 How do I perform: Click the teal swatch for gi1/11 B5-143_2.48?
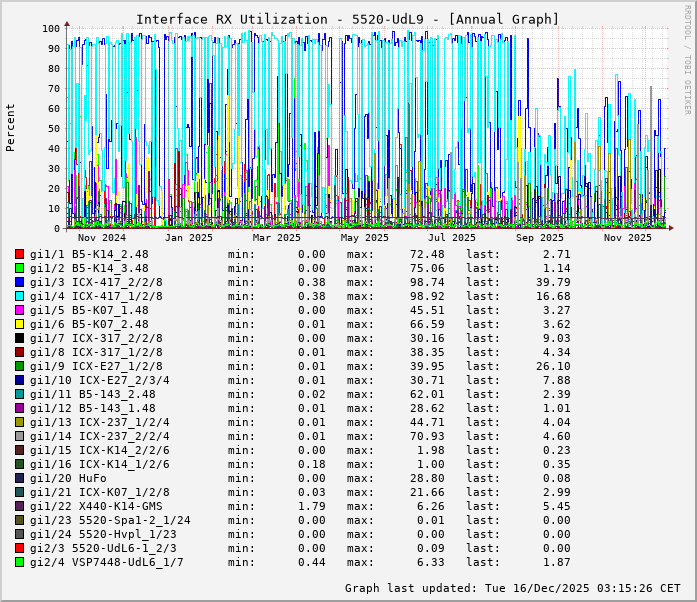pos(19,394)
